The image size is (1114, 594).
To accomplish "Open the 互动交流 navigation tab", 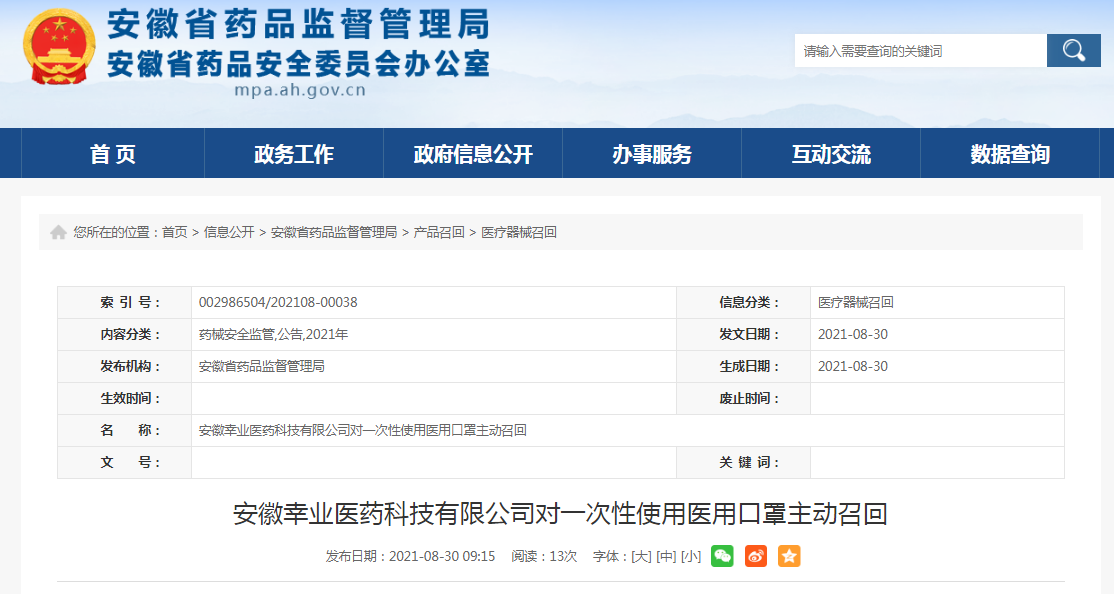I will coord(831,153).
